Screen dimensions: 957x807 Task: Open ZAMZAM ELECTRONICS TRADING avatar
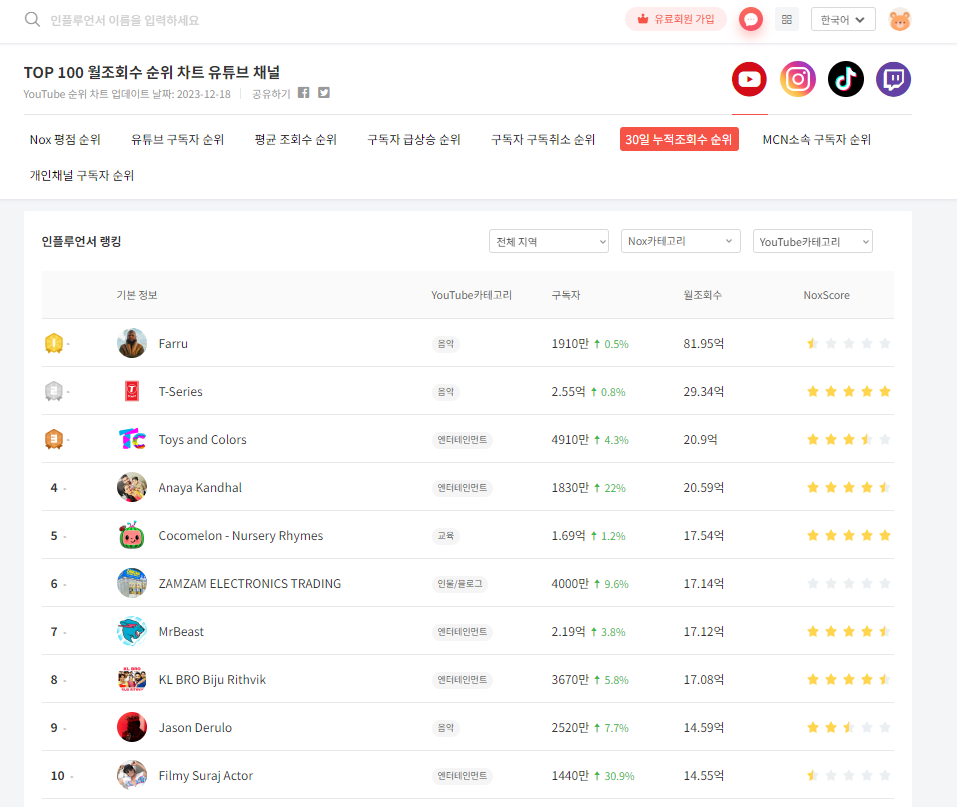(x=132, y=583)
